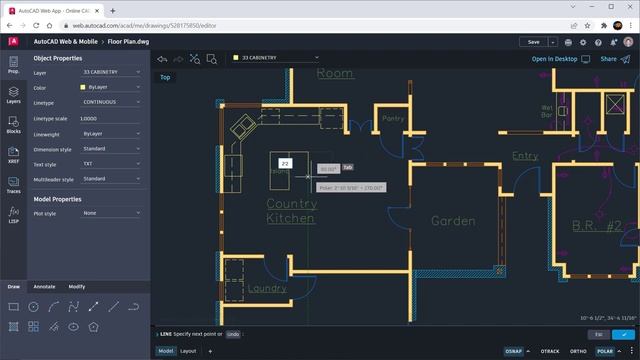
Task: Select the Array grid tool
Action: (x=33, y=327)
